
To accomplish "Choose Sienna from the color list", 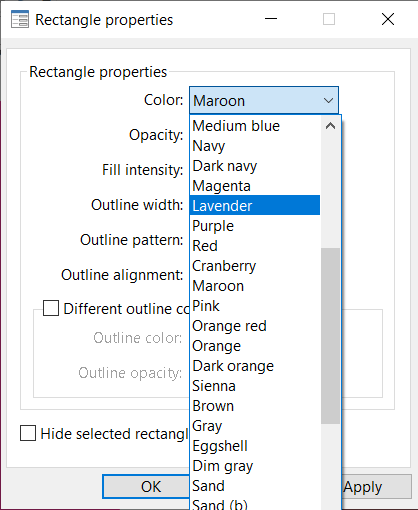I will 255,386.
